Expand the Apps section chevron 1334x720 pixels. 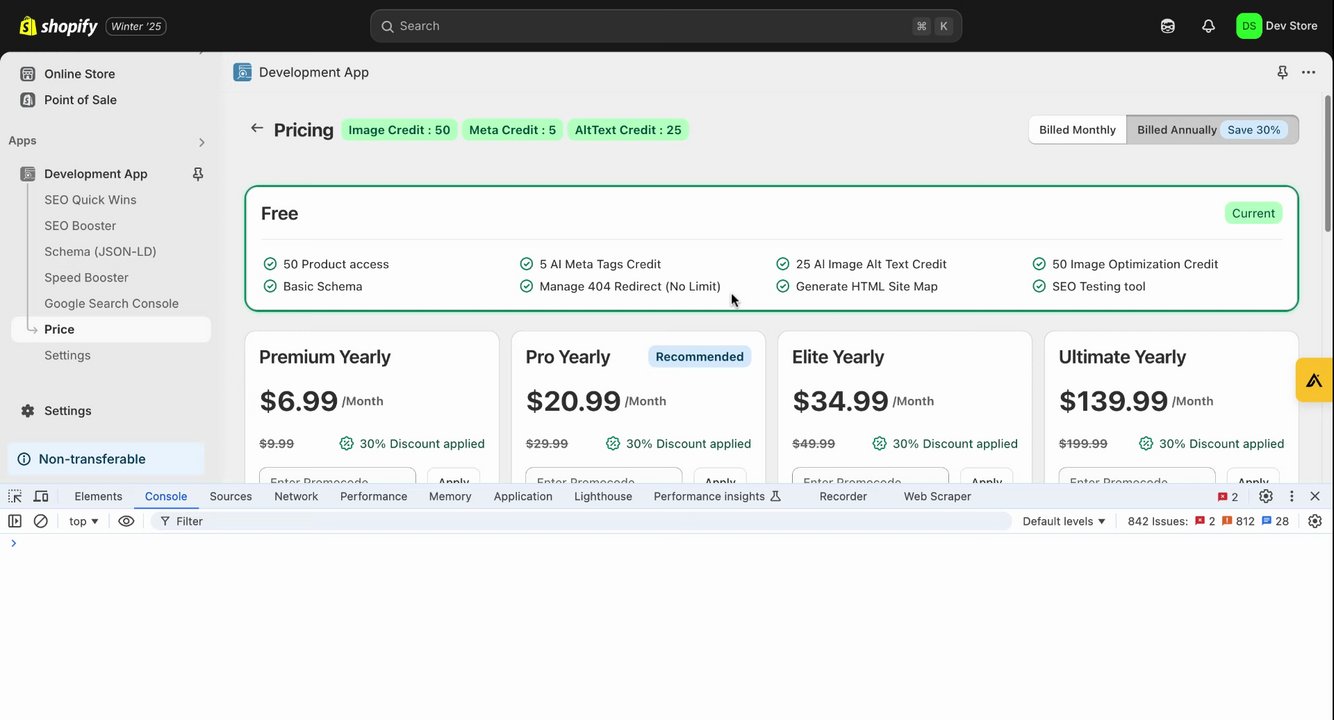201,142
